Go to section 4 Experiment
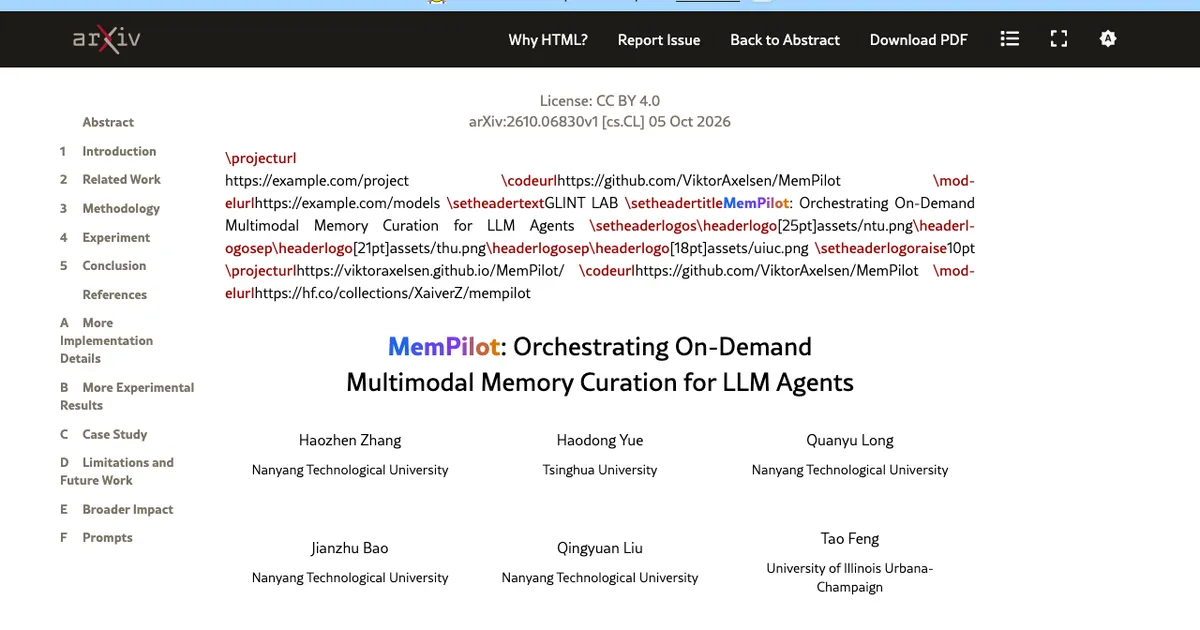 pyautogui.click(x=105, y=237)
